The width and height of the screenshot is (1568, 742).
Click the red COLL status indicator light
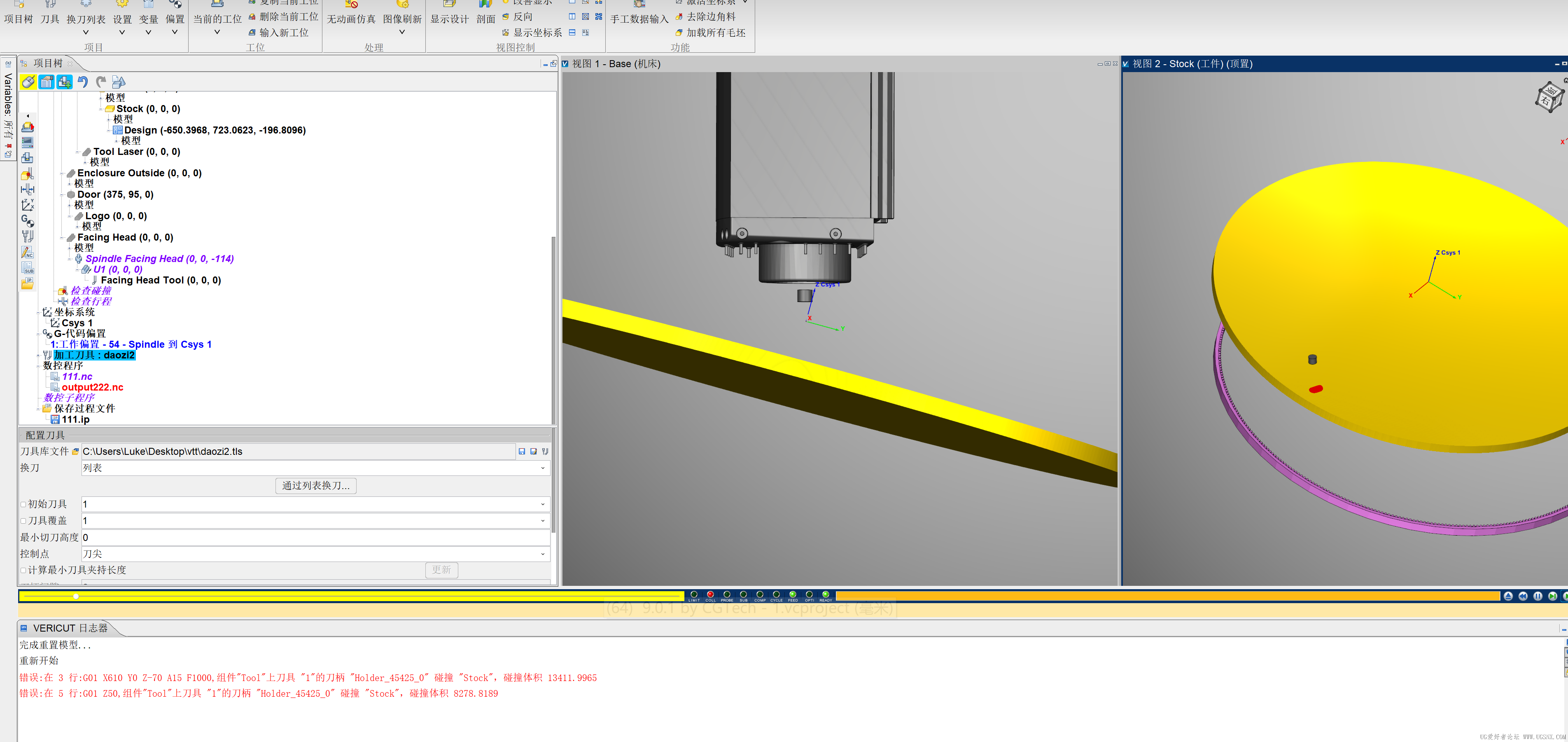(710, 594)
